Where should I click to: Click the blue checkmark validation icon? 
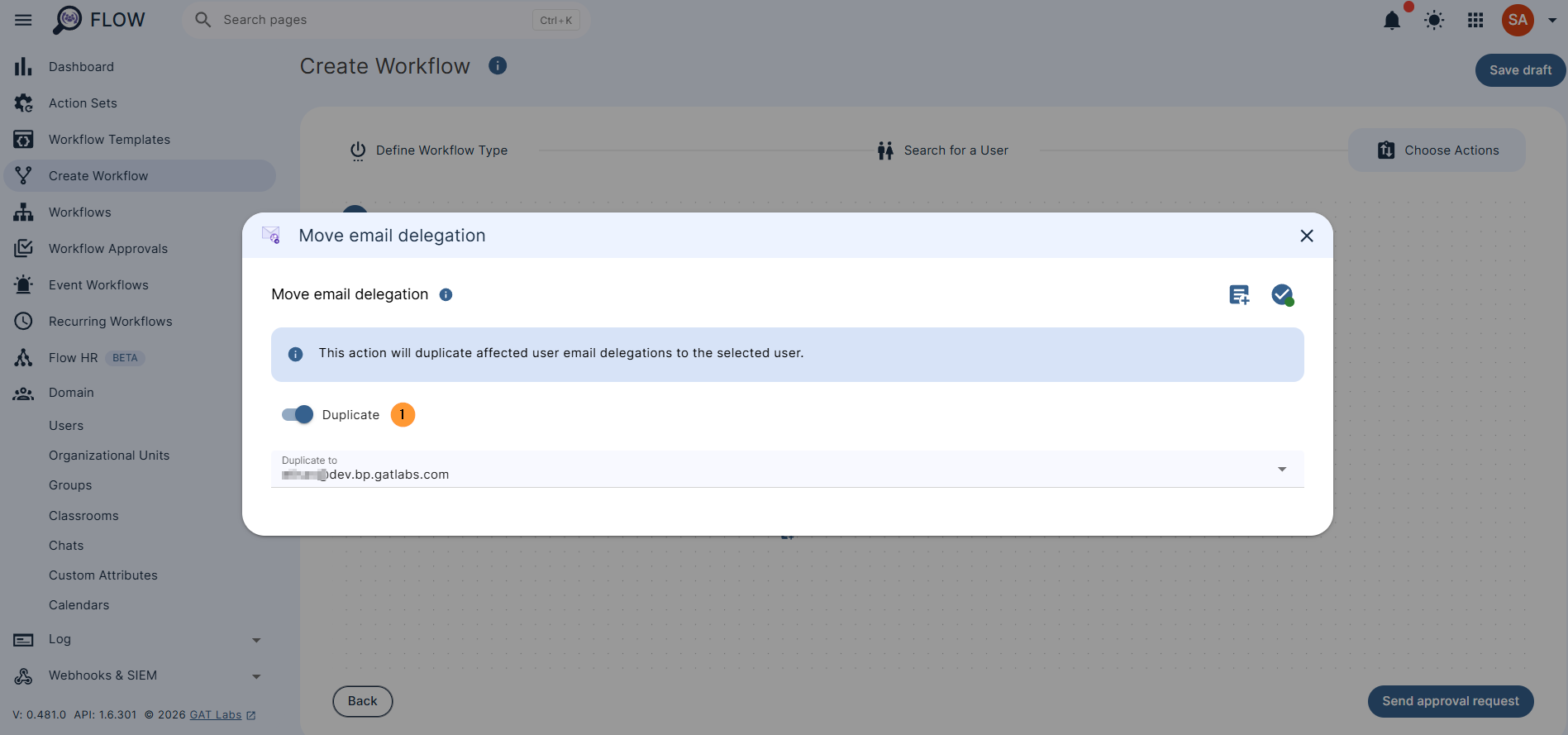pos(1282,294)
